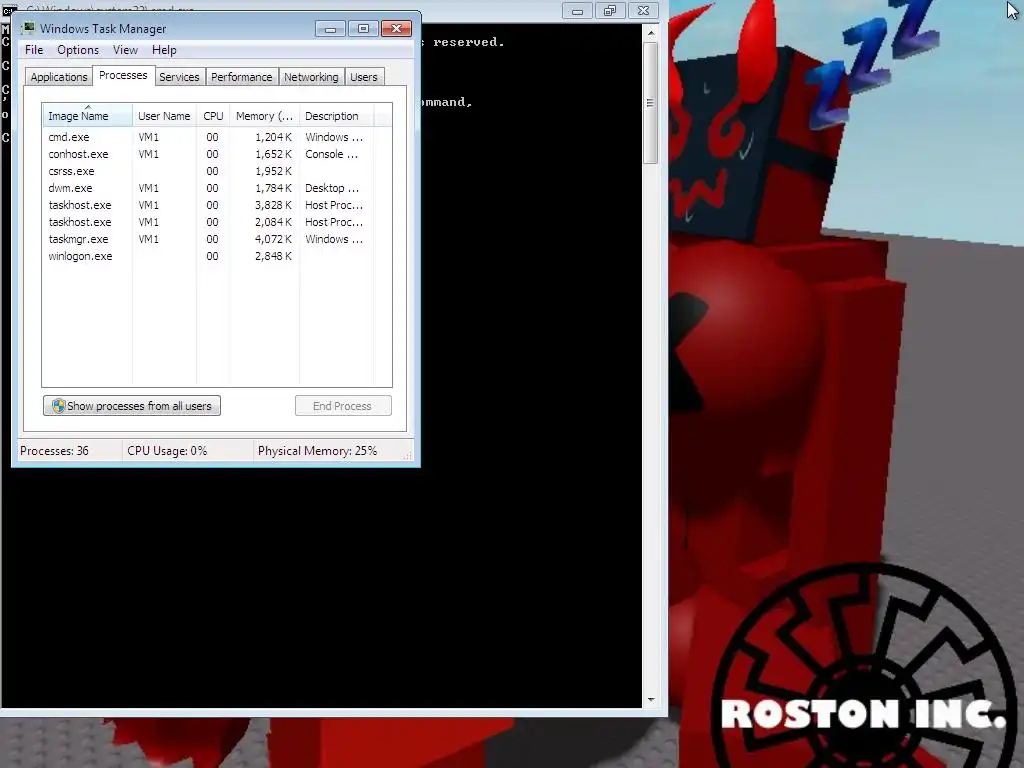Click the 4,072 K memory value

tap(273, 239)
